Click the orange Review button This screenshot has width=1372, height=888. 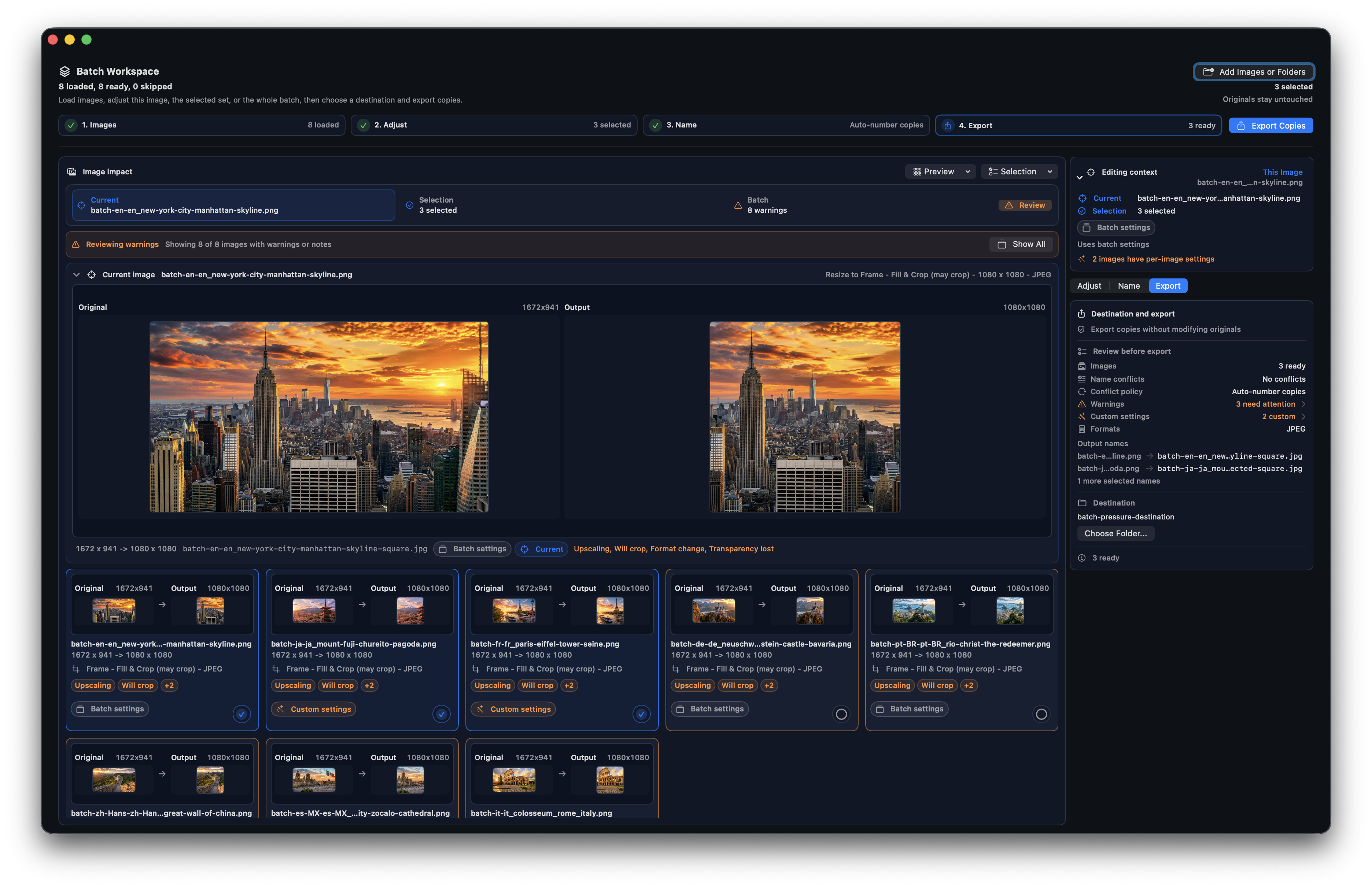pos(1025,205)
